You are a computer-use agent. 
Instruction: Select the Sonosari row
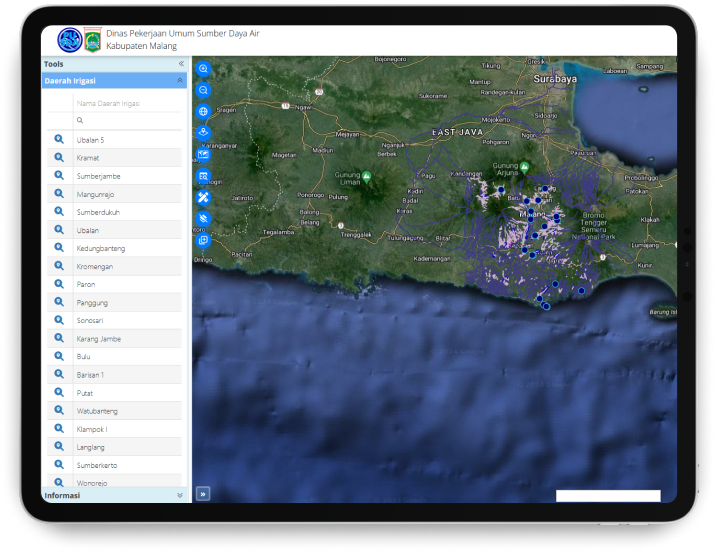(90, 321)
